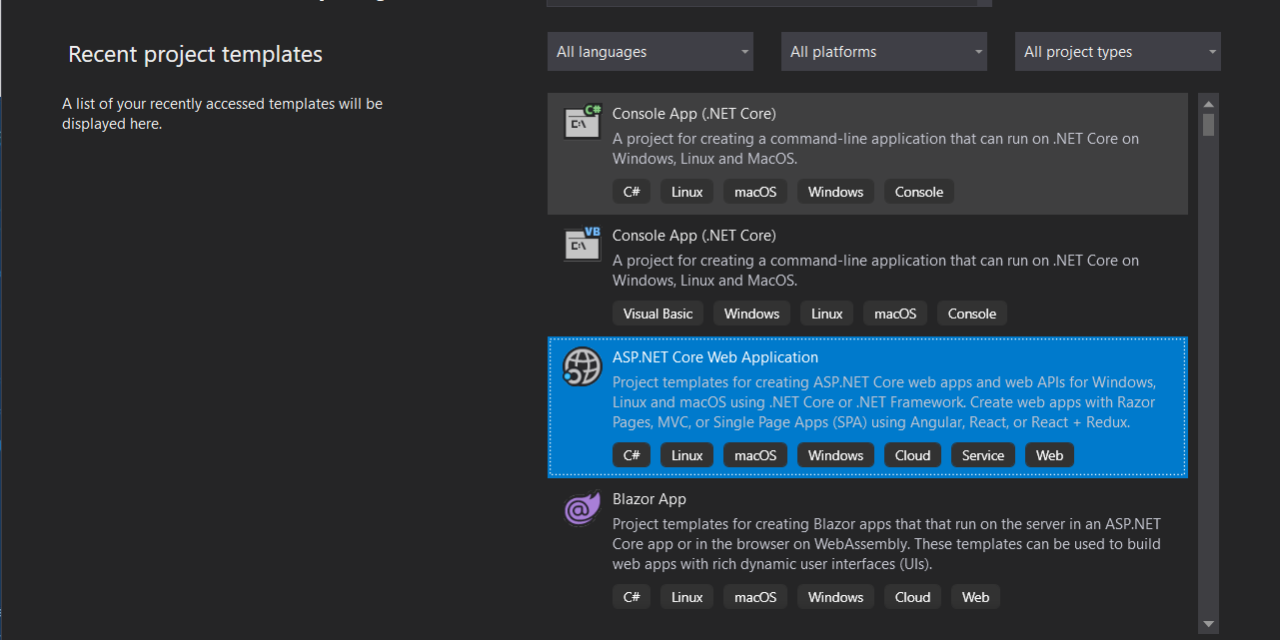Click the Cloud tag under ASP.NET Core

(x=912, y=455)
